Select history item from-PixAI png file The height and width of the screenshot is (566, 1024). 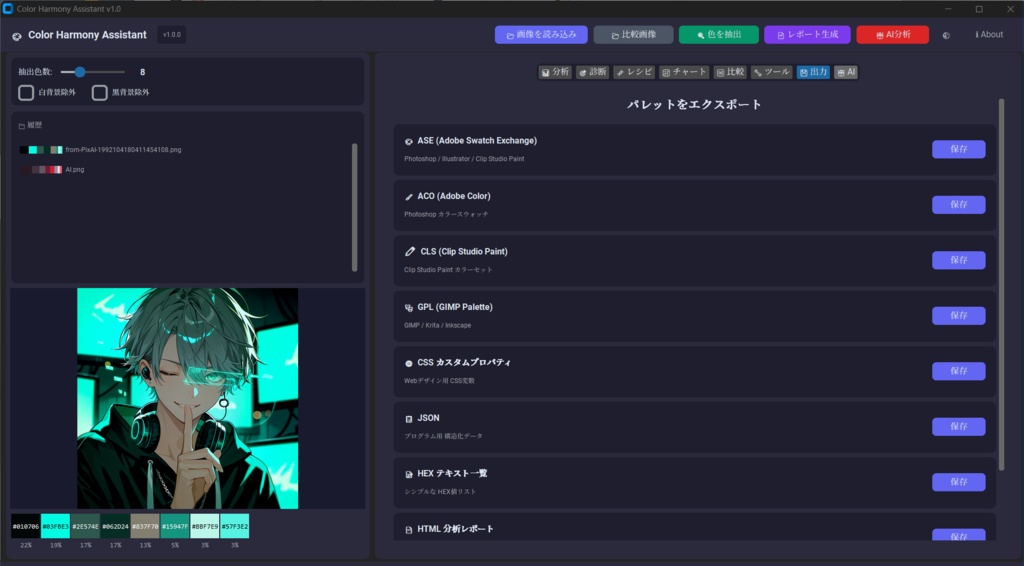pyautogui.click(x=101, y=149)
